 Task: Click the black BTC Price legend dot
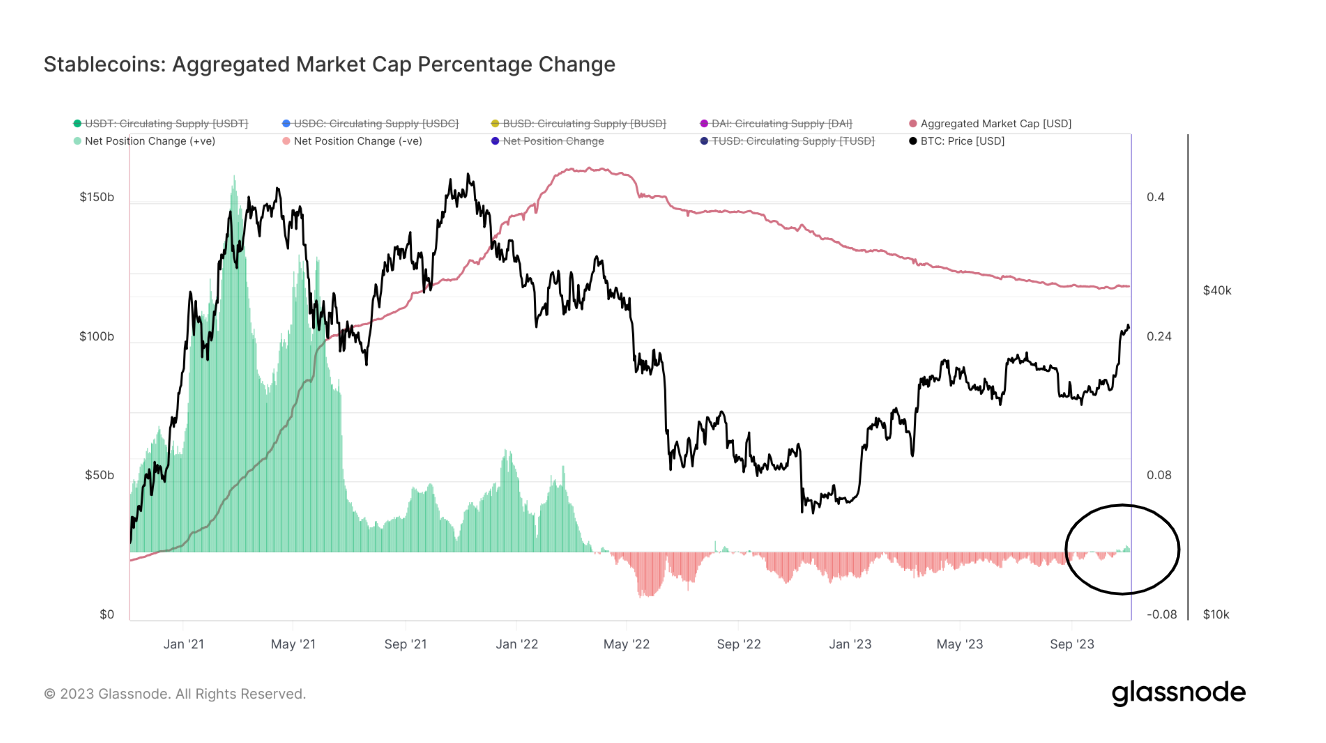click(913, 141)
